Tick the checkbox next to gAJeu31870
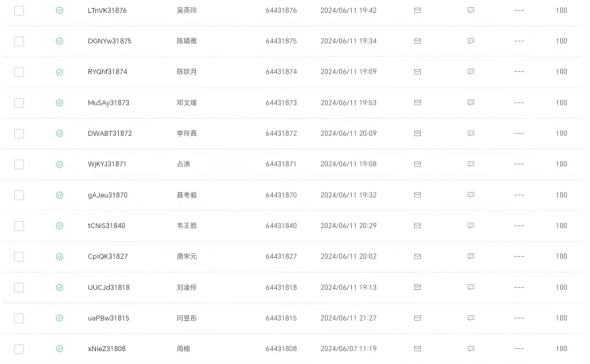The image size is (590, 364). [x=19, y=195]
